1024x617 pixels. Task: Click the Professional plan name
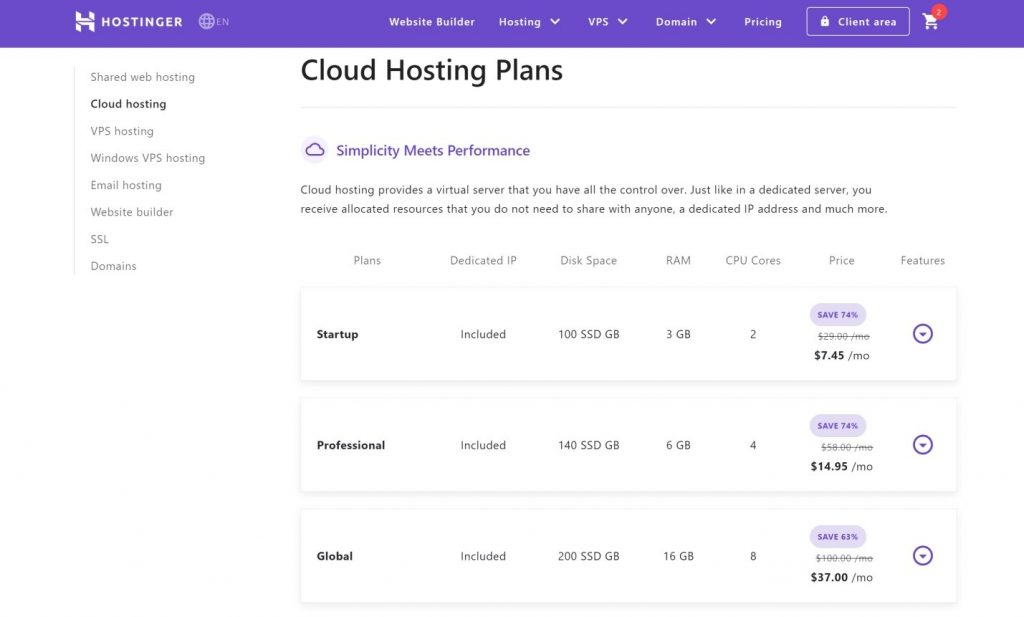[x=351, y=445]
